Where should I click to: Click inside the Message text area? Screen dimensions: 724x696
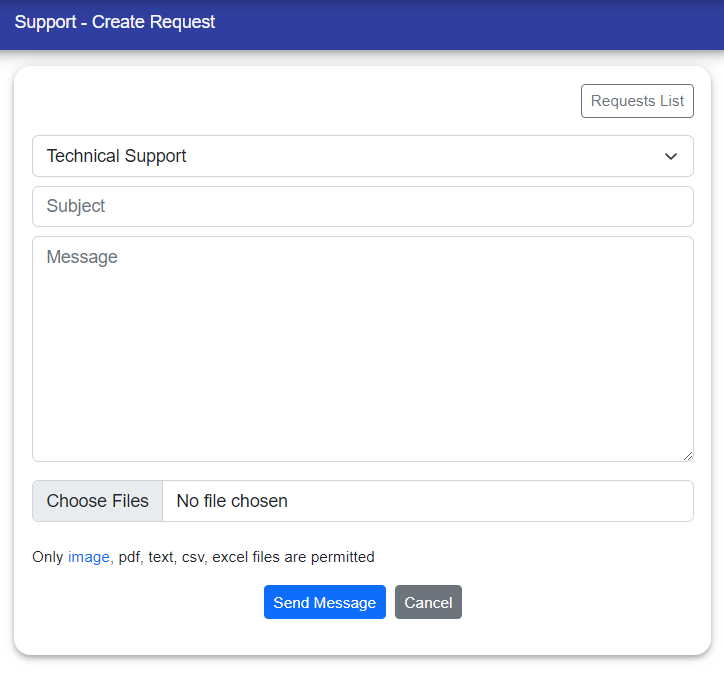click(x=362, y=350)
